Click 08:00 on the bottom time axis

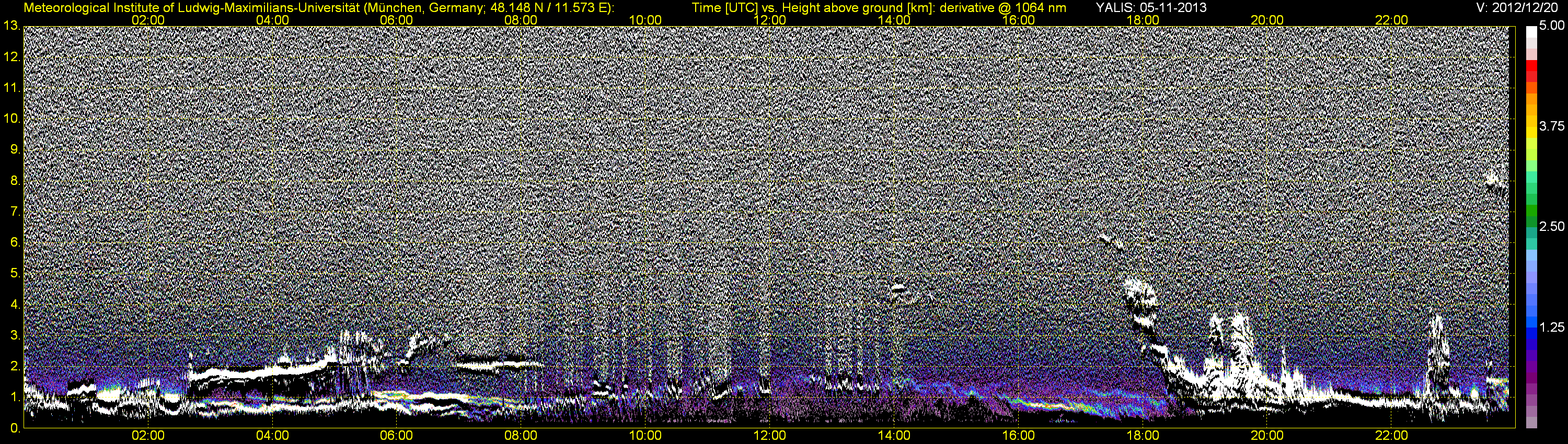[521, 436]
